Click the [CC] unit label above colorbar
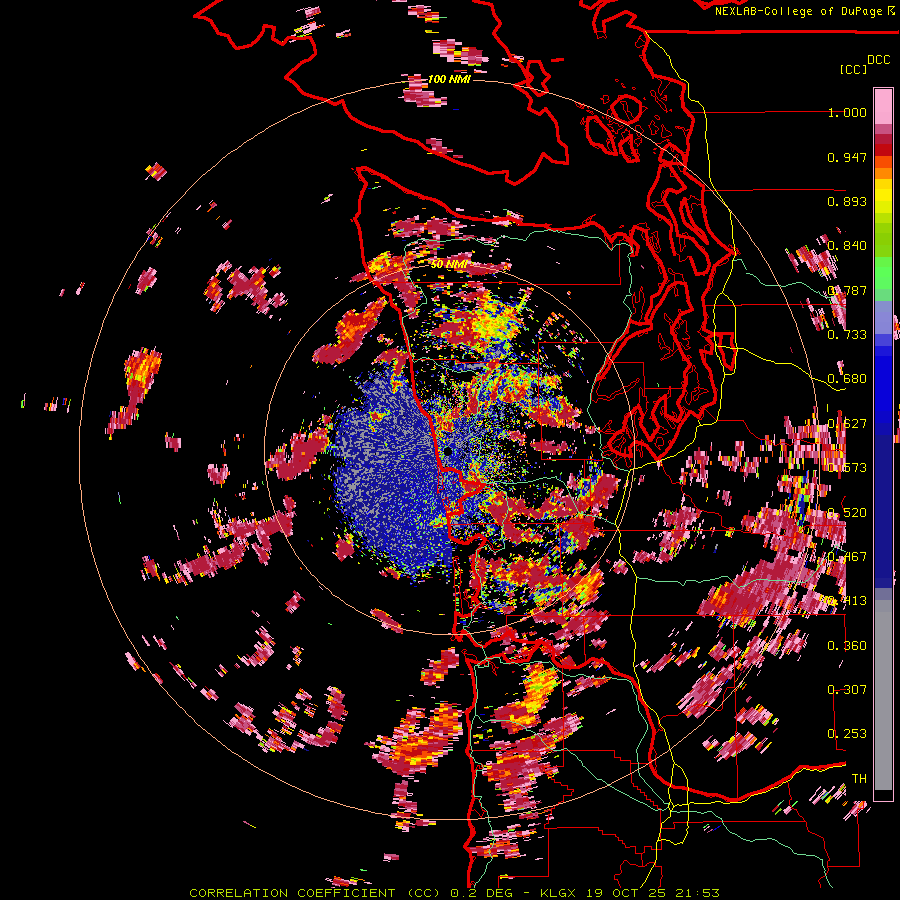 854,69
